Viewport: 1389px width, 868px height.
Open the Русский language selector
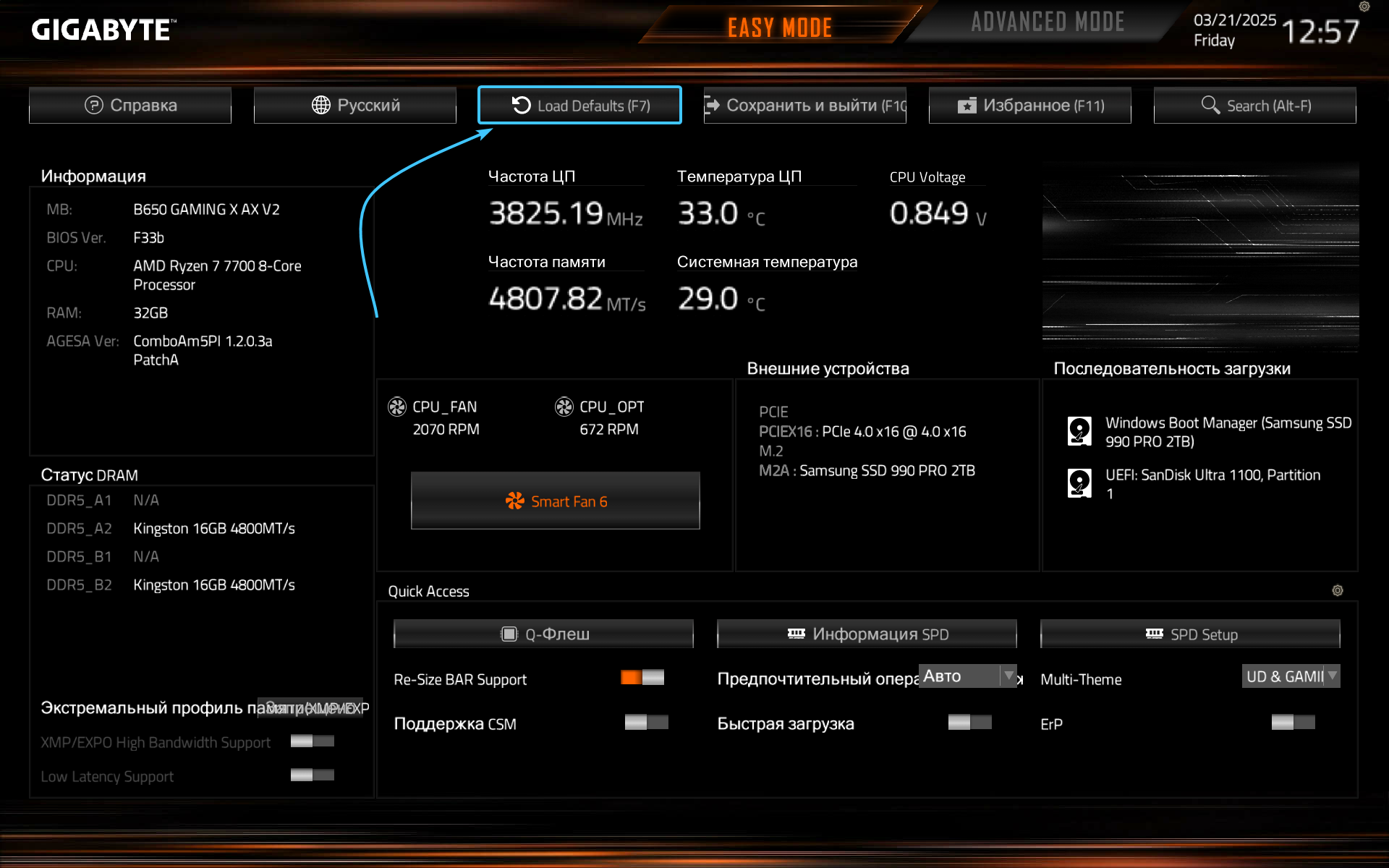(x=355, y=106)
